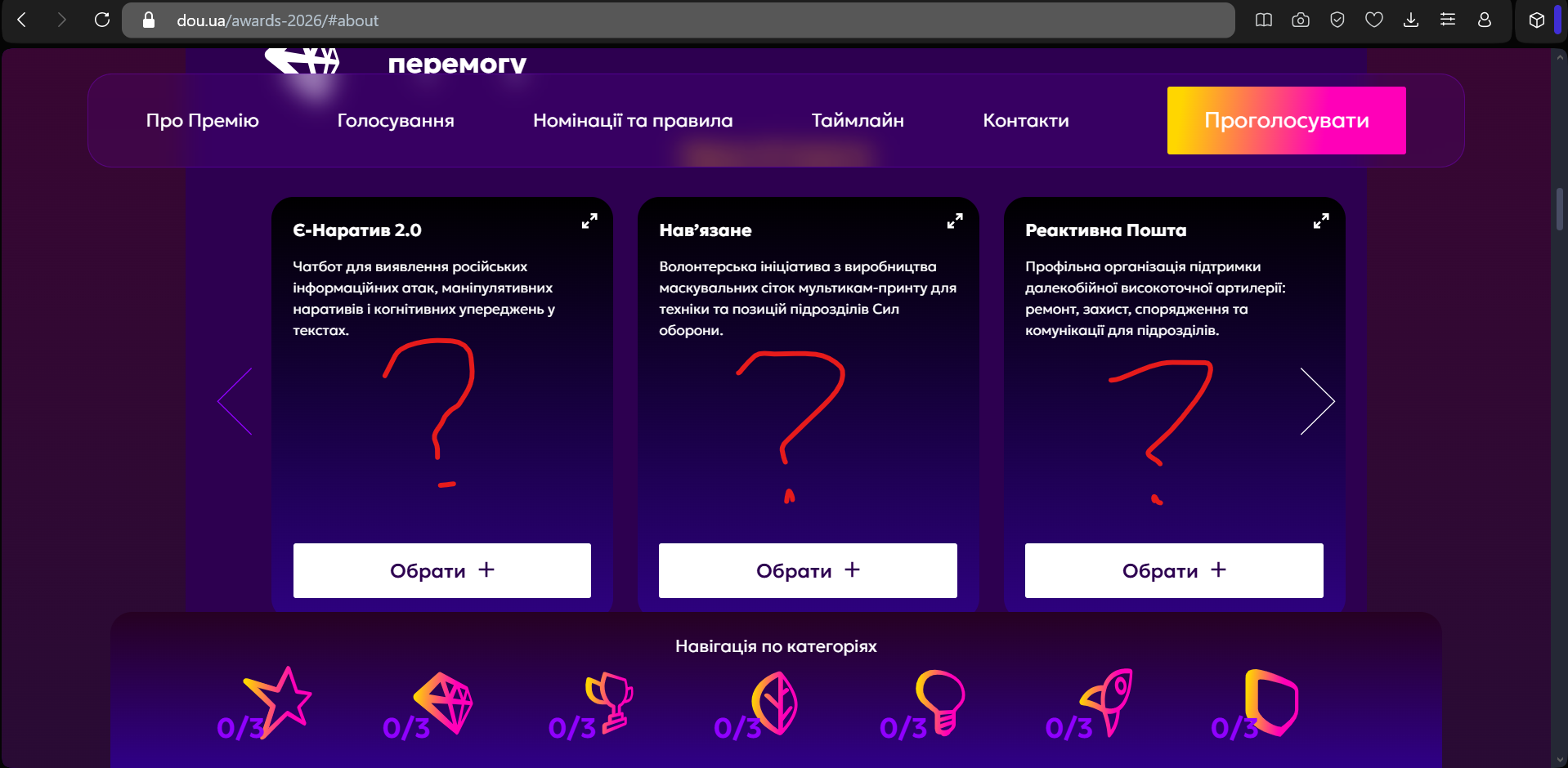The height and width of the screenshot is (768, 1568).
Task: Jump to the trophy category icon
Action: [610, 703]
